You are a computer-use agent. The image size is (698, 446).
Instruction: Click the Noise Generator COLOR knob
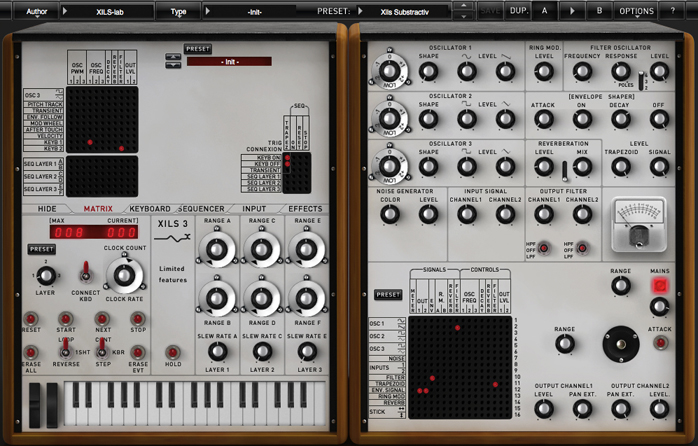coord(390,215)
